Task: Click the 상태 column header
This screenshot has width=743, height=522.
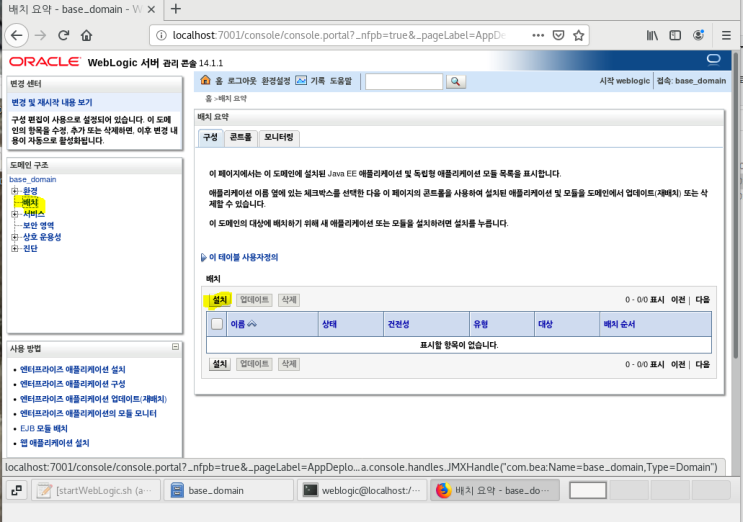Action: pos(329,324)
